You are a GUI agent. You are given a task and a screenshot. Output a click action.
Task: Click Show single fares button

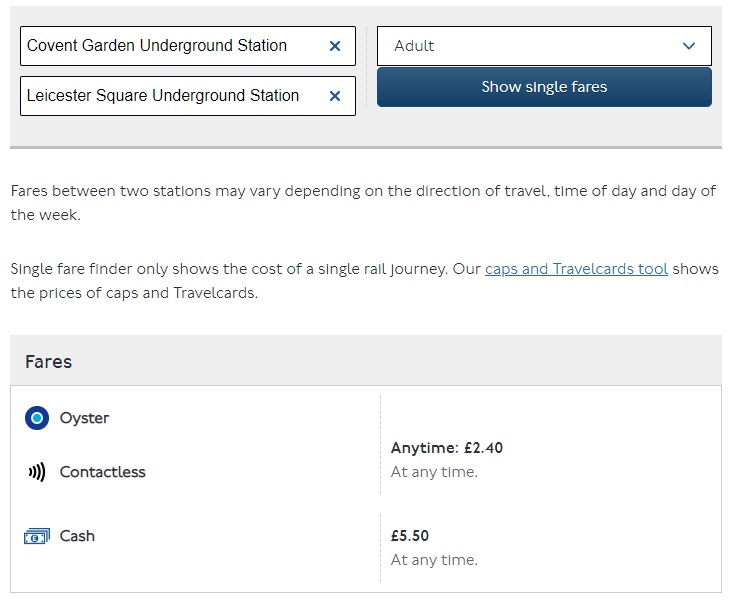click(x=544, y=87)
